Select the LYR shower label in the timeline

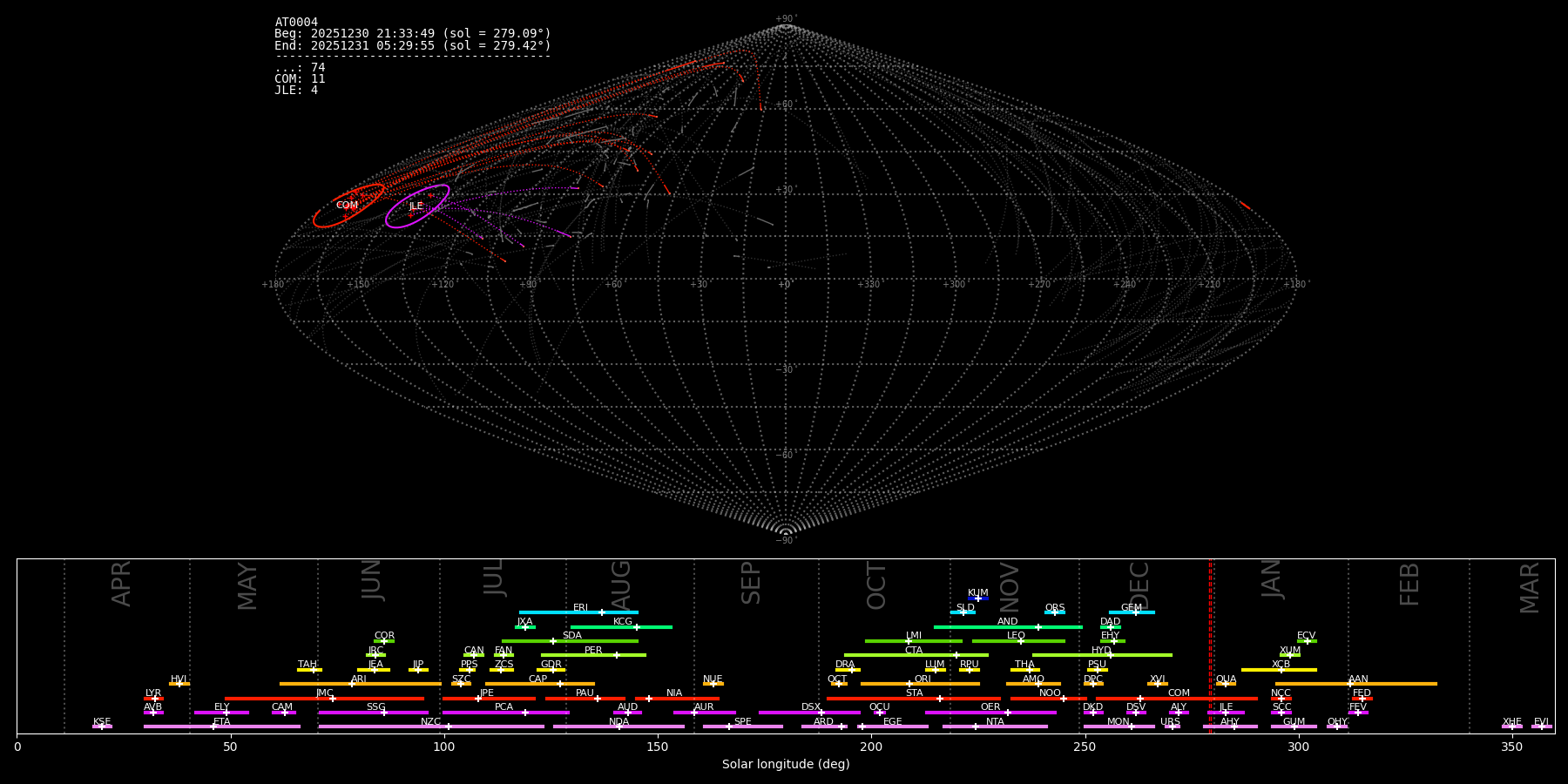pyautogui.click(x=153, y=693)
